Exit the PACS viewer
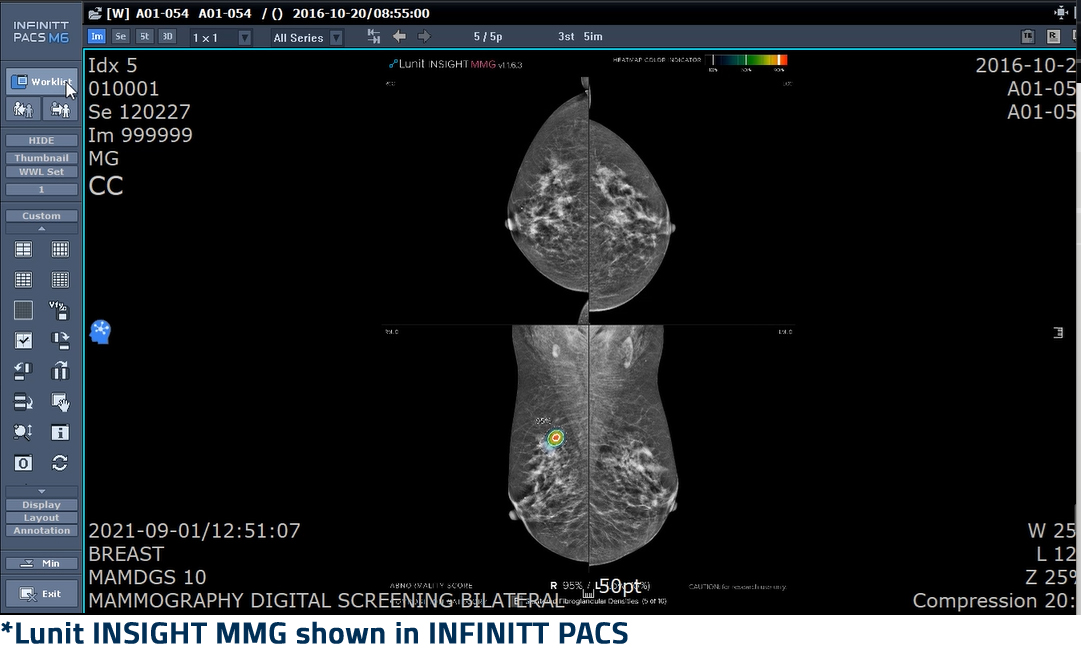 pyautogui.click(x=41, y=594)
